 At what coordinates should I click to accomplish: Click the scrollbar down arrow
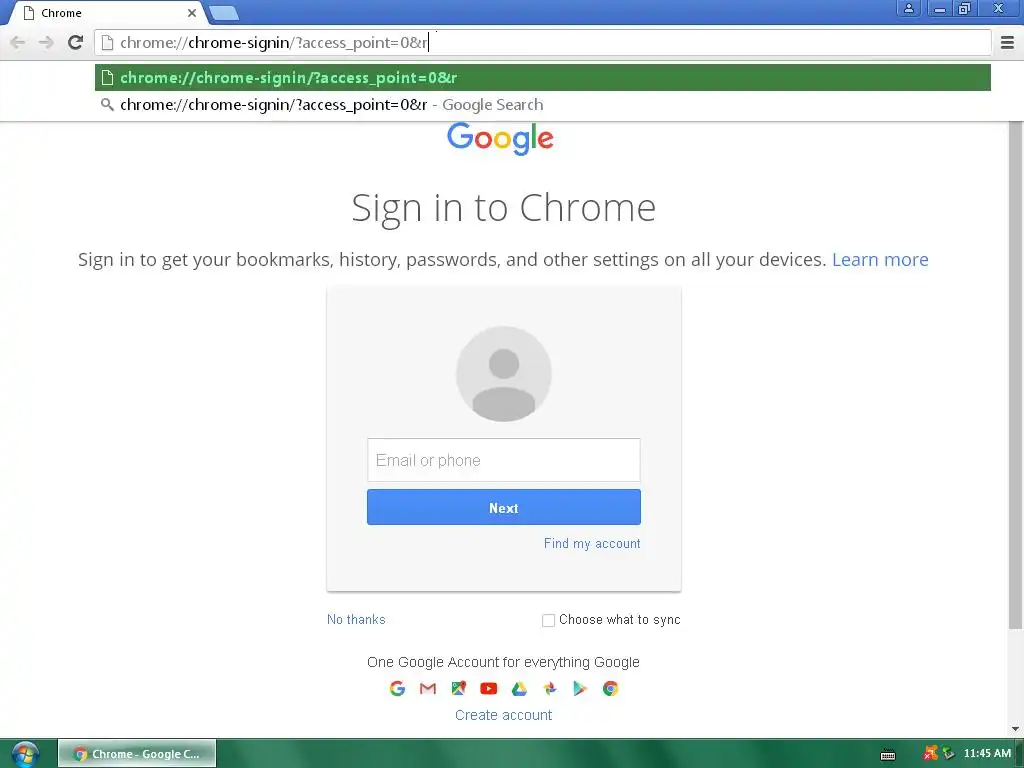pos(1015,729)
